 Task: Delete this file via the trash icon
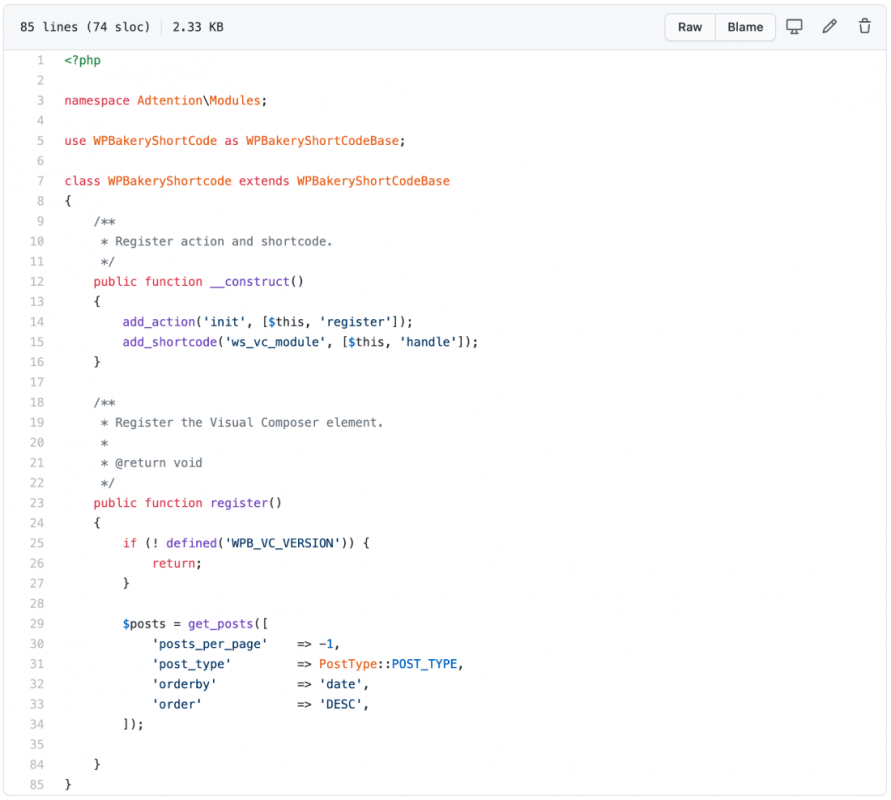pyautogui.click(x=864, y=26)
